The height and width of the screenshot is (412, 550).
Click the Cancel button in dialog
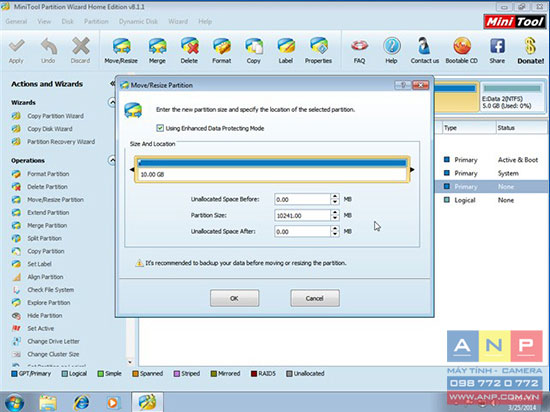tap(315, 298)
